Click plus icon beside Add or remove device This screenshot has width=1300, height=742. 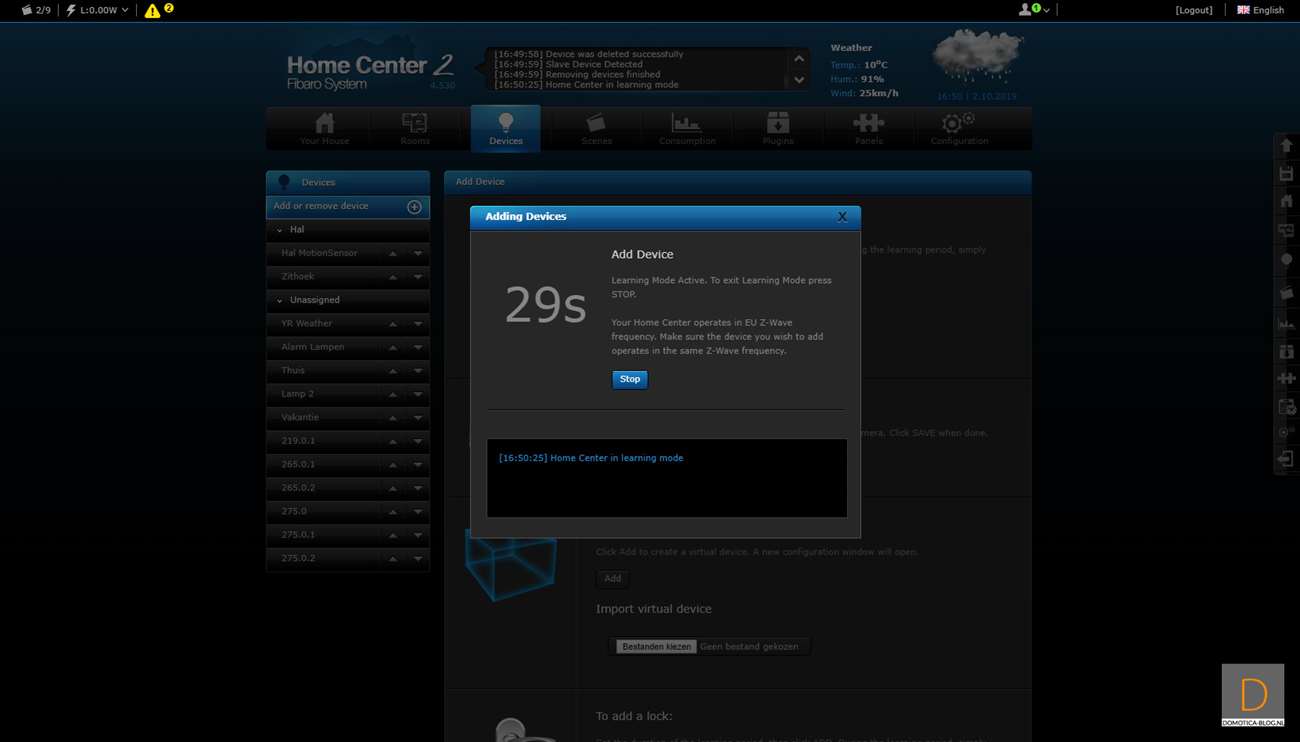pyautogui.click(x=414, y=207)
